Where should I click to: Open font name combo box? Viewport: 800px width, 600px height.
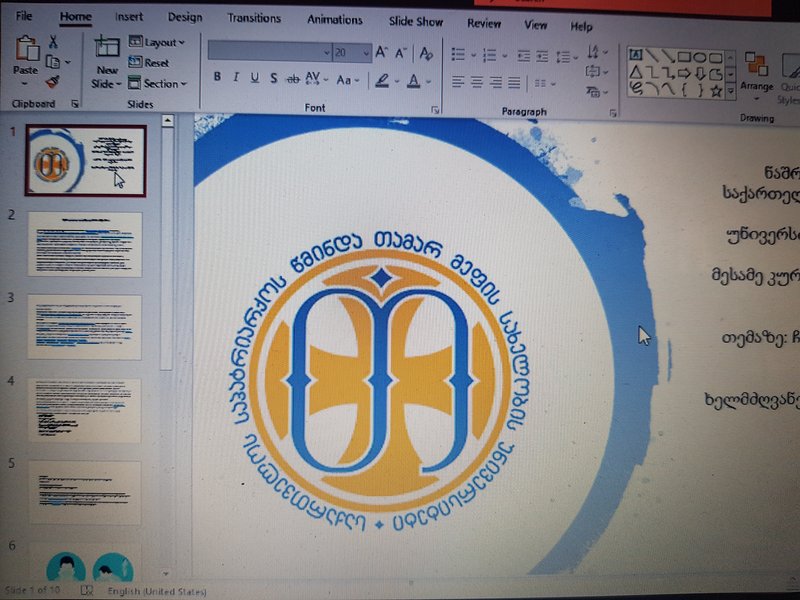tap(270, 52)
